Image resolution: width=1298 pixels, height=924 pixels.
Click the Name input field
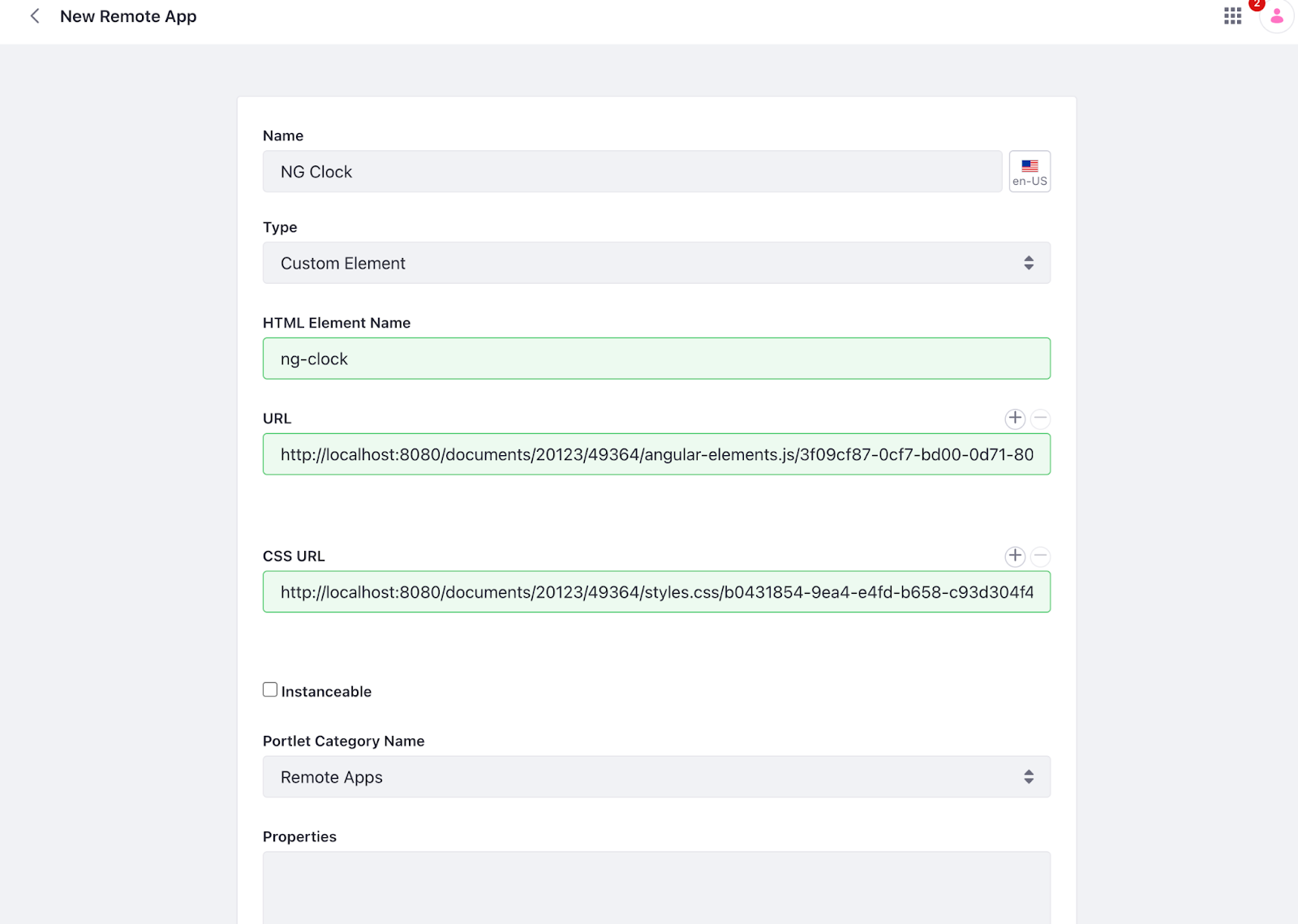(x=632, y=172)
